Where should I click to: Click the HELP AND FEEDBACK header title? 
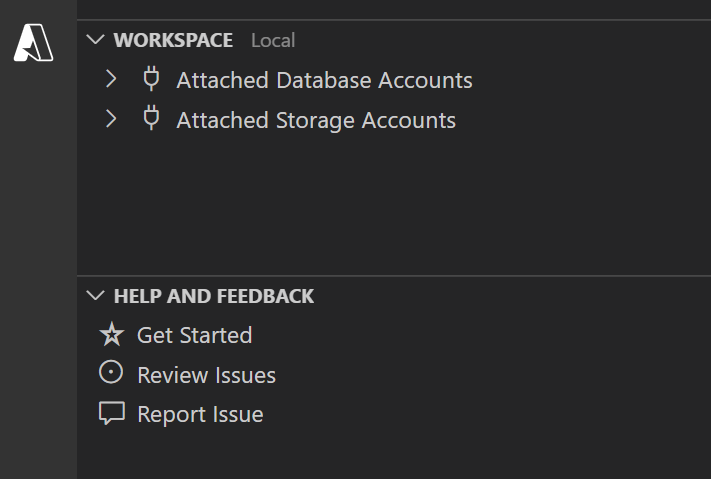(x=214, y=296)
